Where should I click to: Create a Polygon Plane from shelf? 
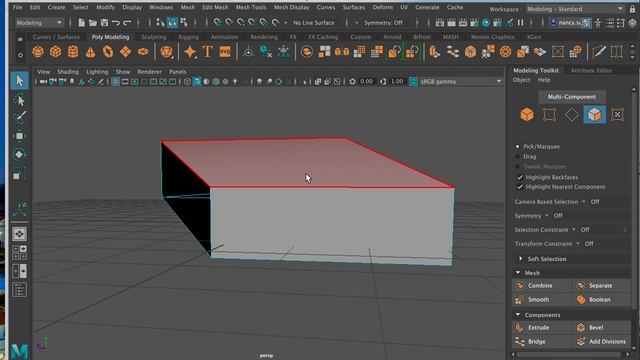click(125, 52)
